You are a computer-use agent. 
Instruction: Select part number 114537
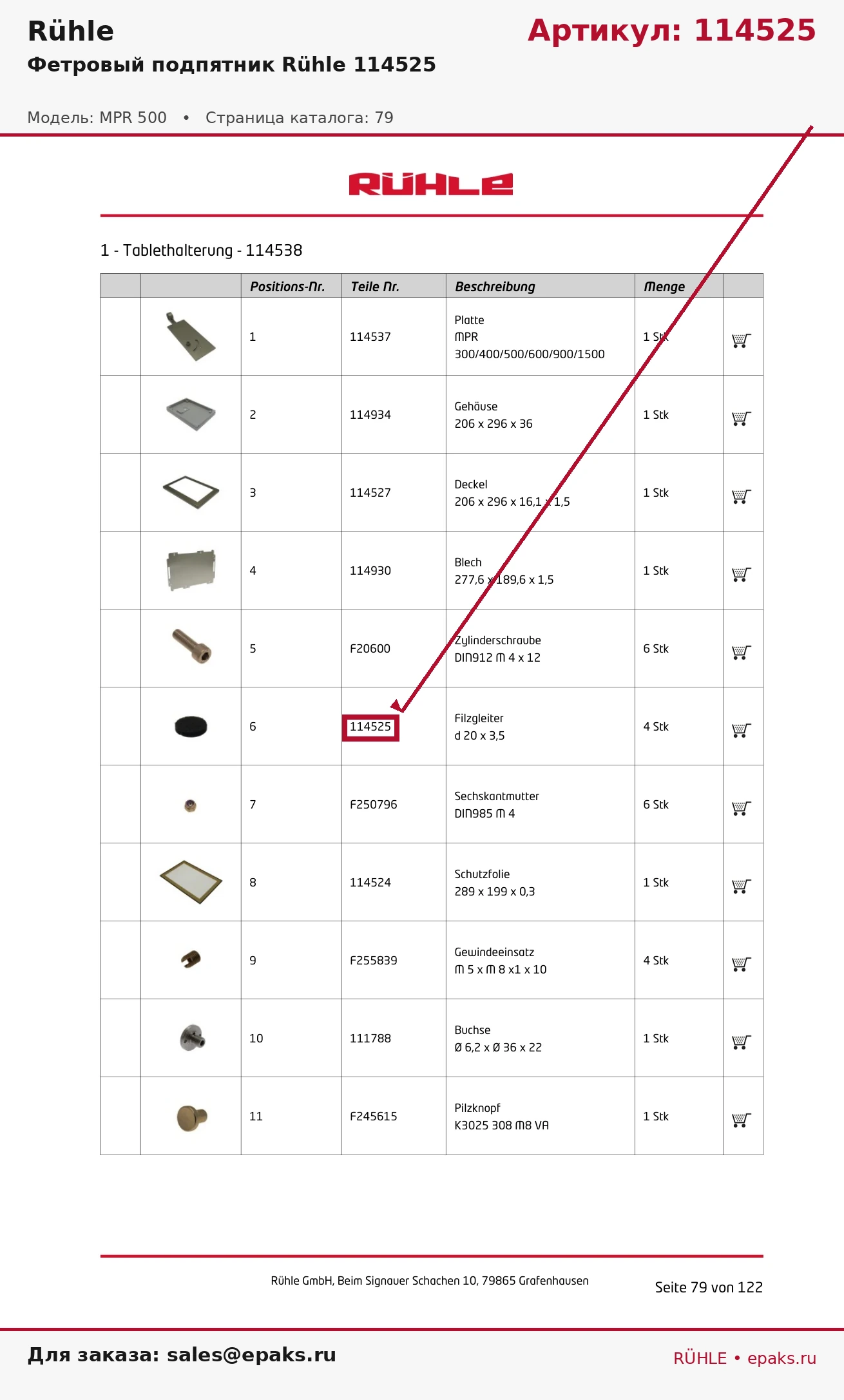(370, 336)
